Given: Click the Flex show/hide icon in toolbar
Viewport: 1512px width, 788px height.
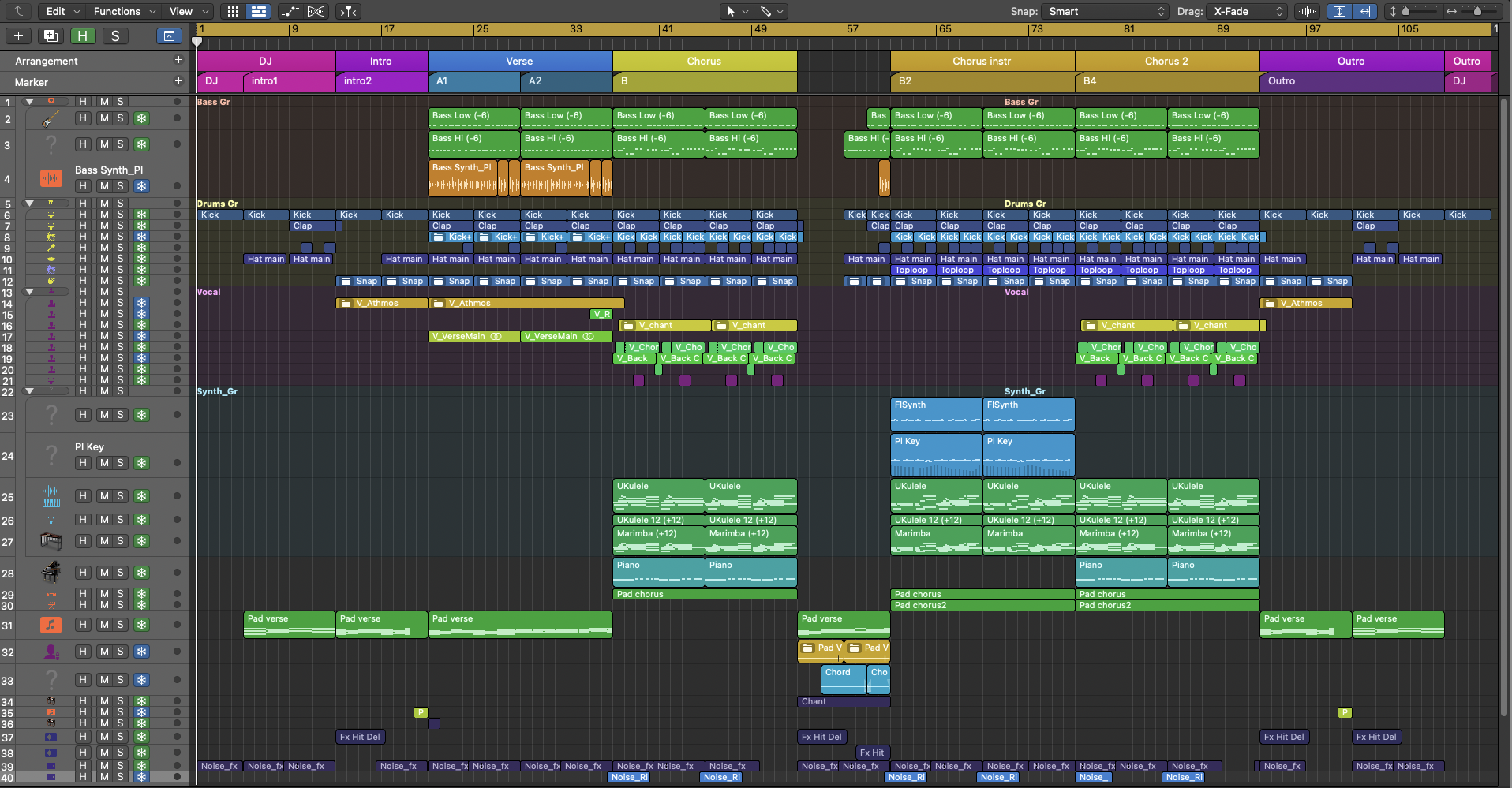Looking at the screenshot, I should (x=316, y=11).
